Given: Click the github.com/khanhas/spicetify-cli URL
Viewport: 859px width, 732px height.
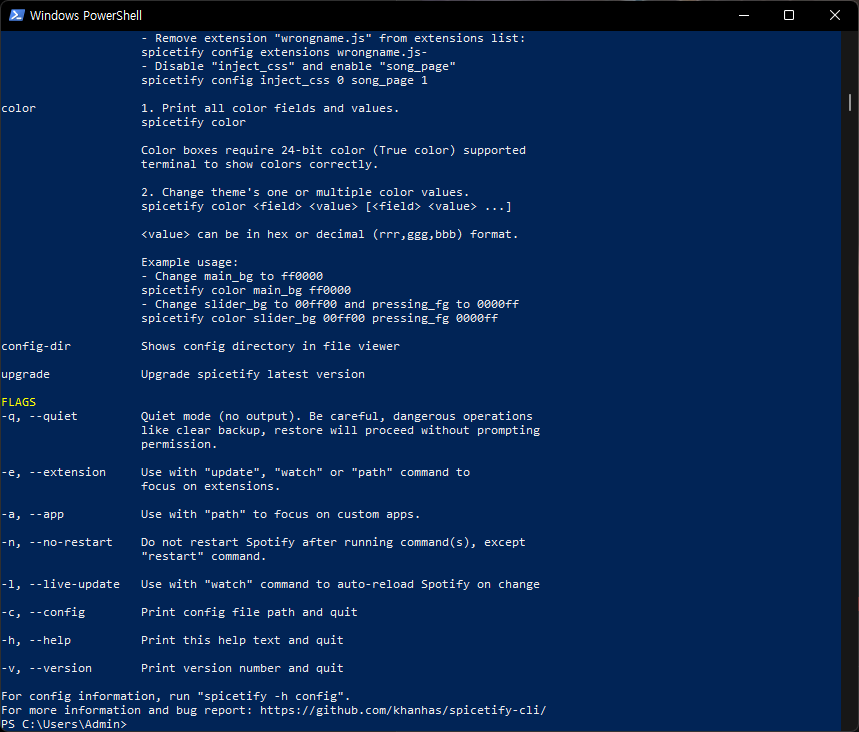Looking at the screenshot, I should click(x=403, y=710).
